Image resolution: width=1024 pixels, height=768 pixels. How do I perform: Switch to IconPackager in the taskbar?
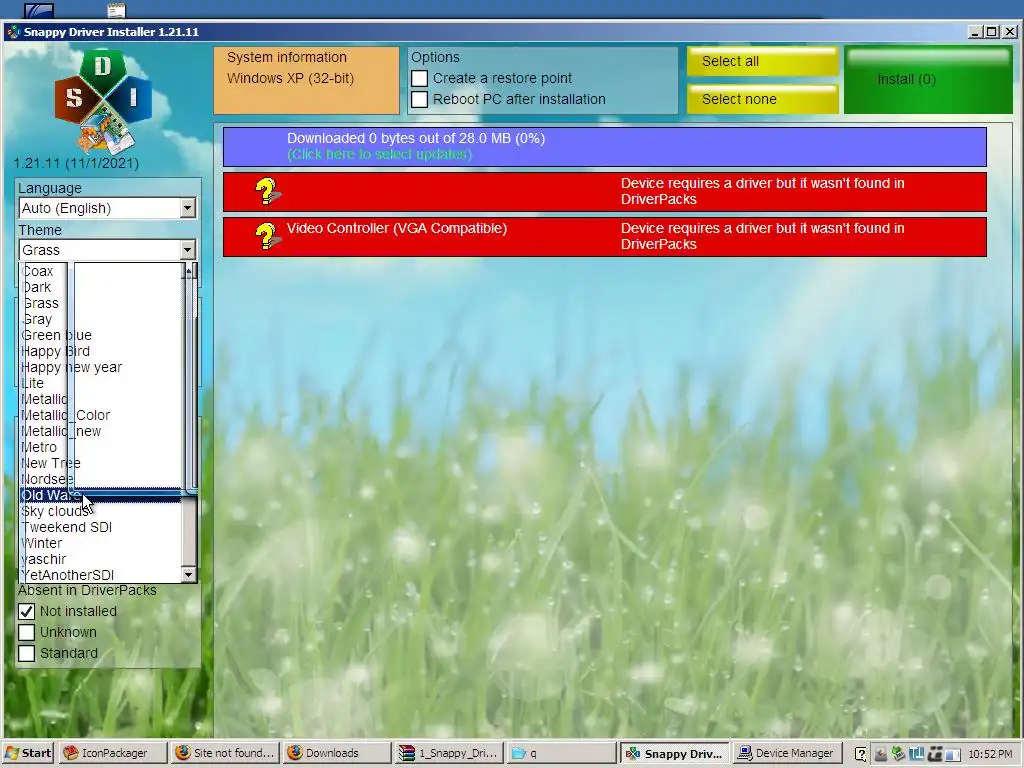point(112,753)
